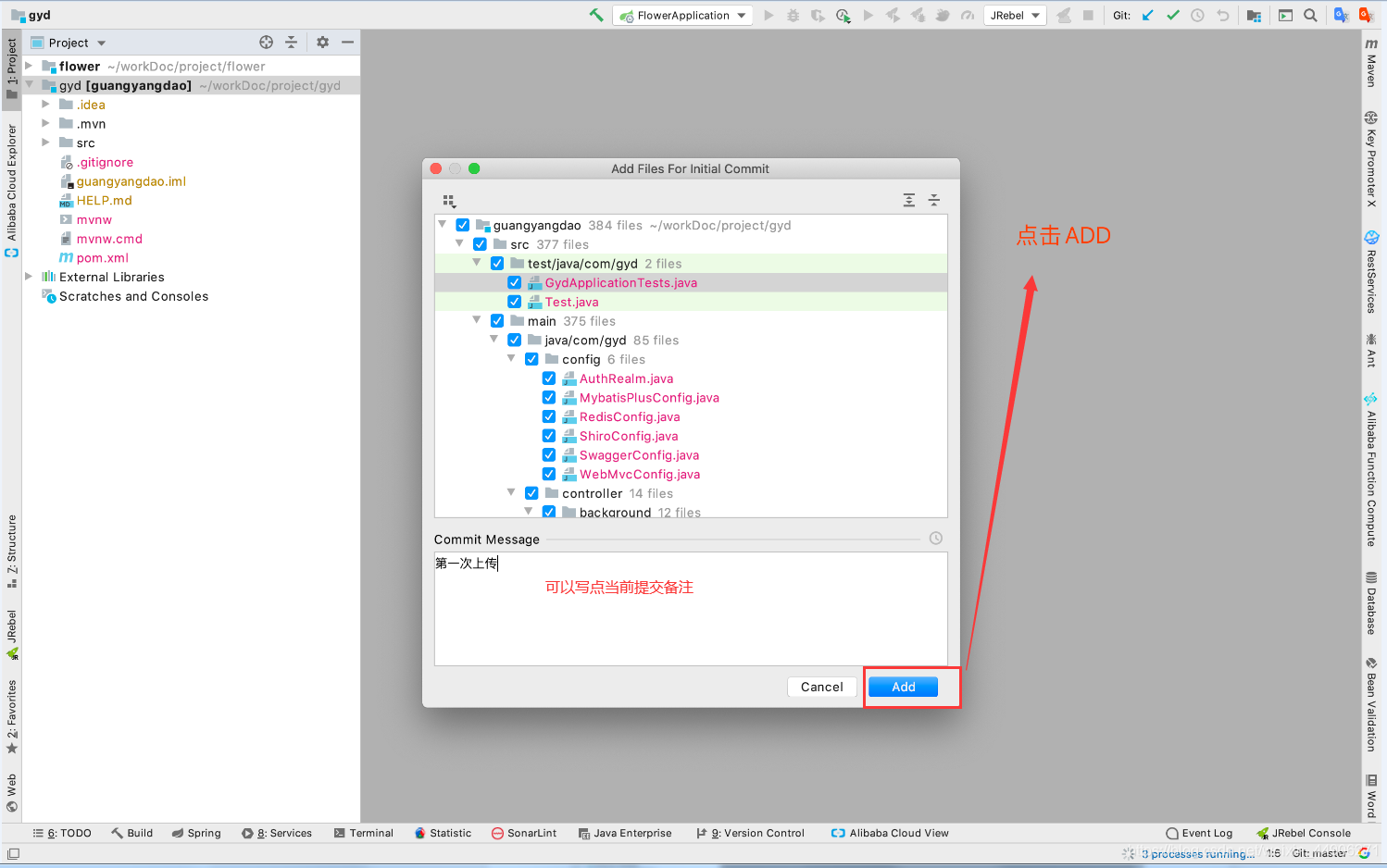This screenshot has width=1387, height=868.
Task: Expand flower project node
Action: click(30, 66)
